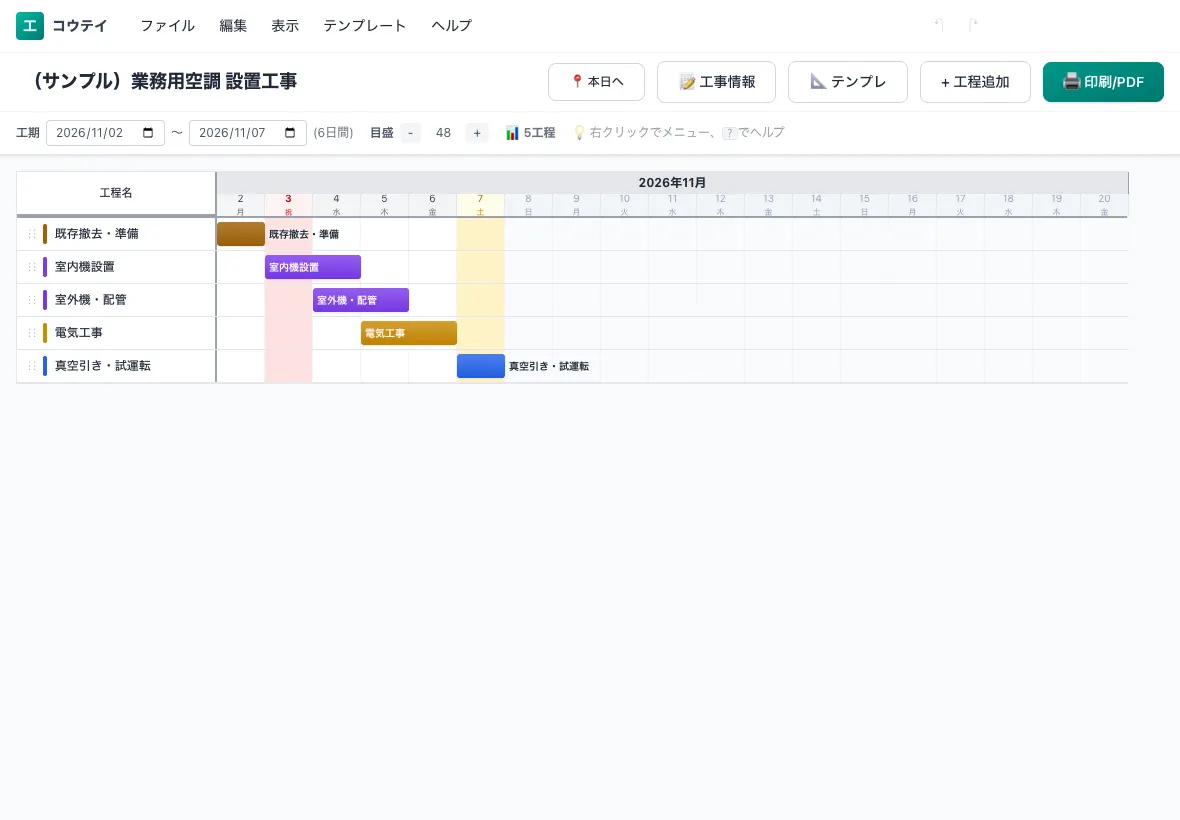1180x820 pixels.
Task: Click purple color bar of 室外機・配管
Action: pyautogui.click(x=45, y=300)
